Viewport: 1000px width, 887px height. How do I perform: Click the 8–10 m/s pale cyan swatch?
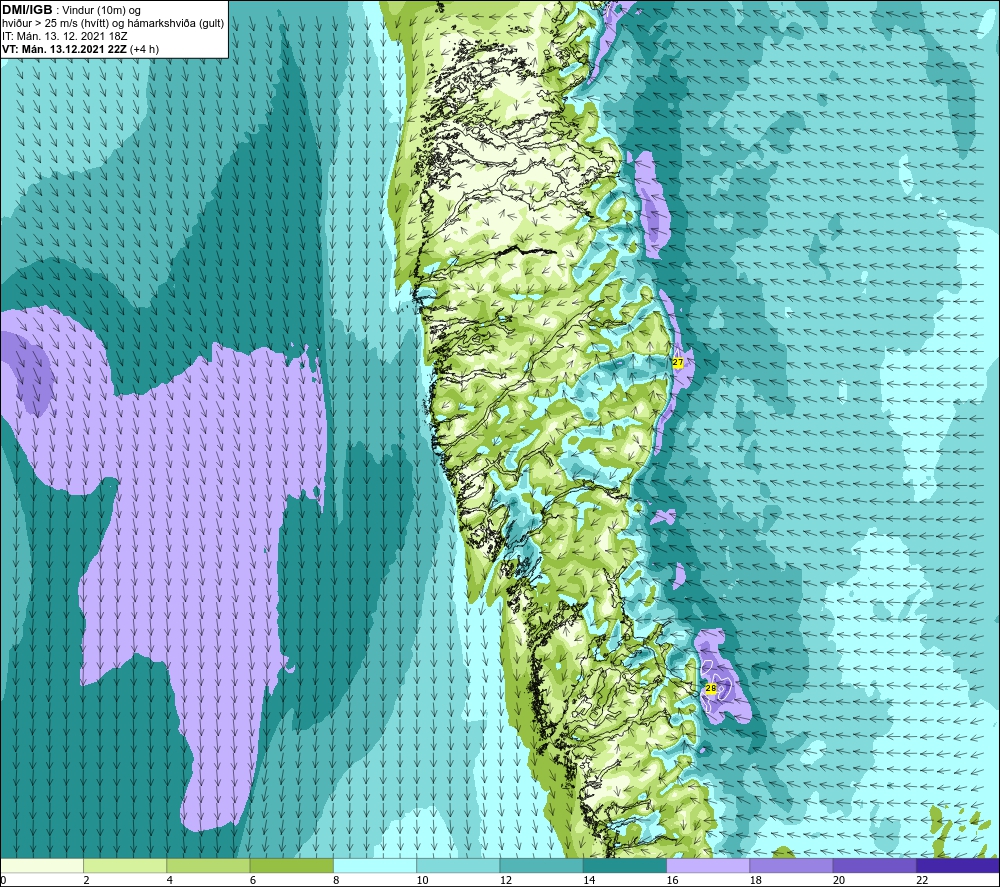375,865
